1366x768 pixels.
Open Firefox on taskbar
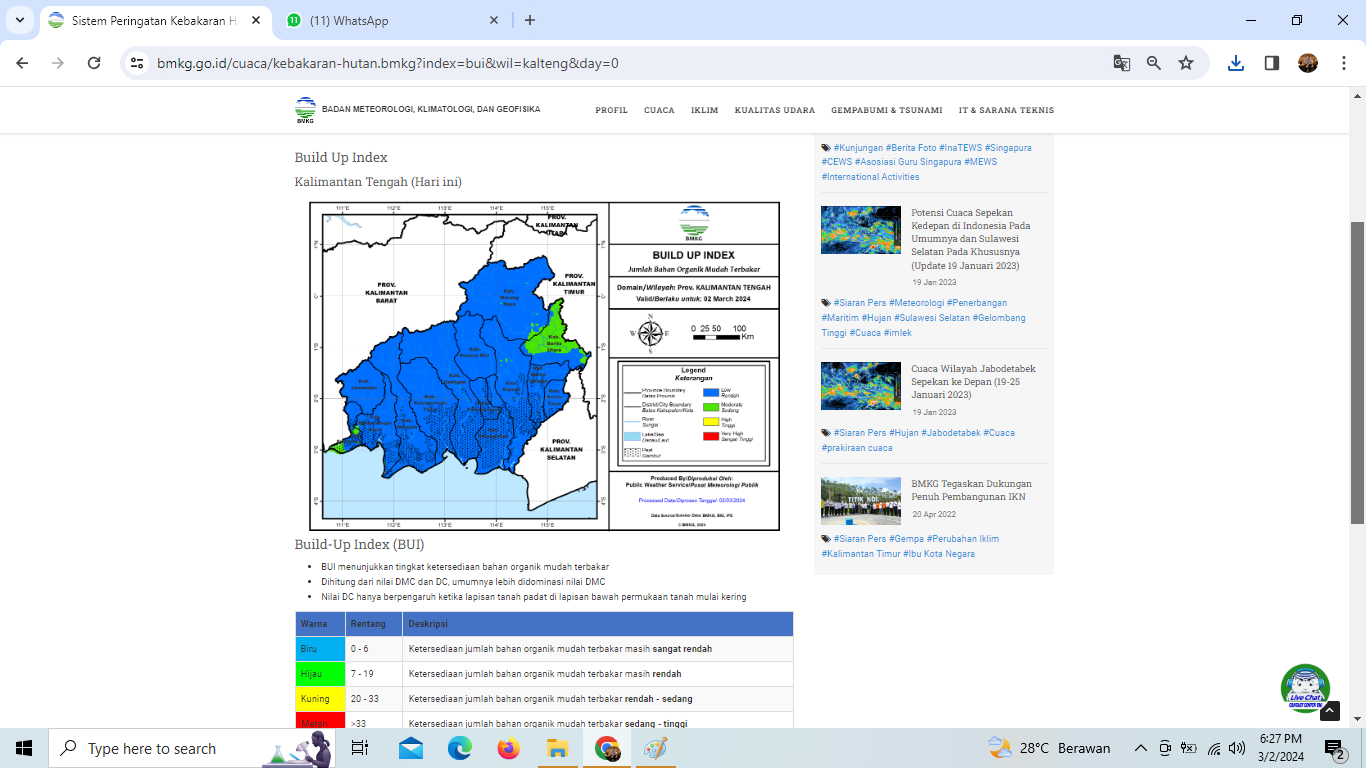[508, 748]
